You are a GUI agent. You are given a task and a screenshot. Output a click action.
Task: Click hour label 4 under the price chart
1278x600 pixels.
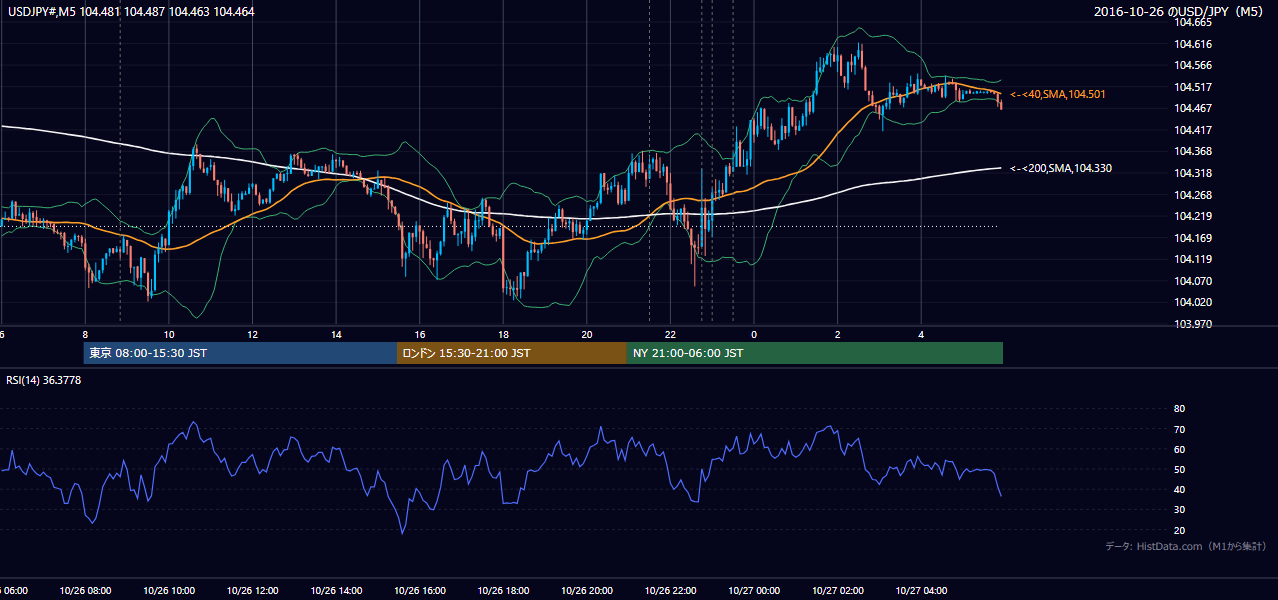click(921, 334)
